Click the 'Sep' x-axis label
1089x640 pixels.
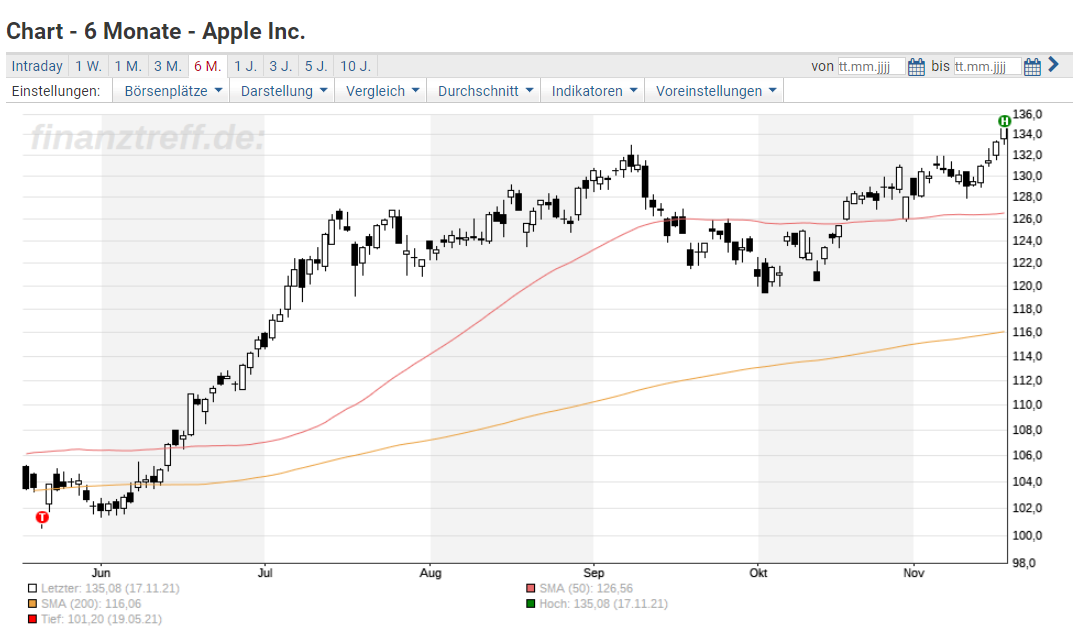tap(594, 573)
